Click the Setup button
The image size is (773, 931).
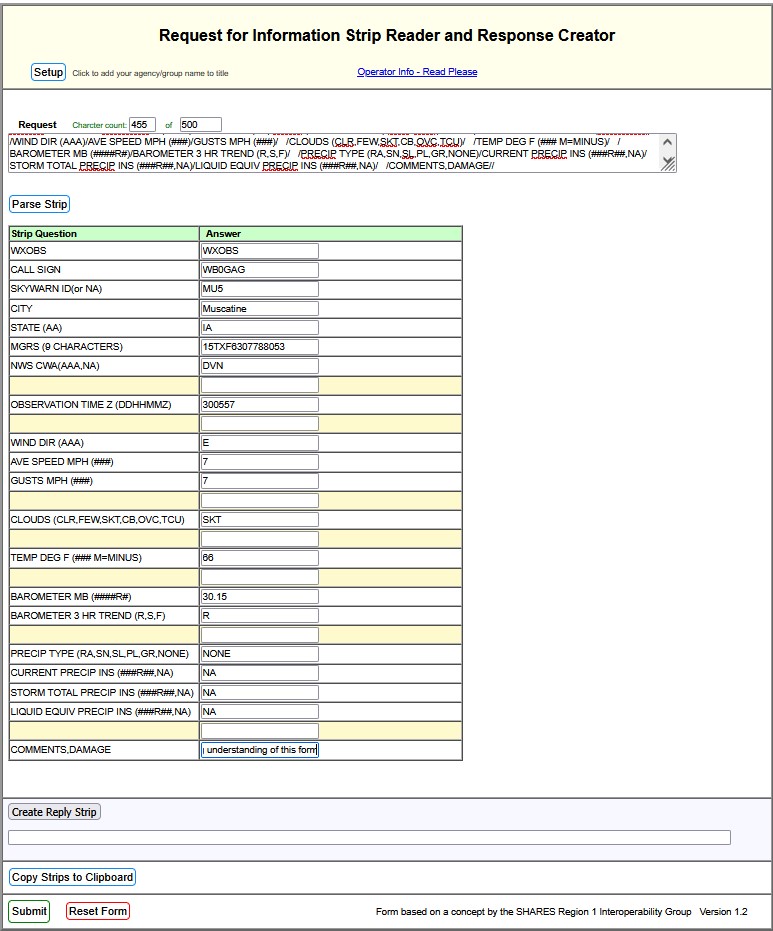48,72
